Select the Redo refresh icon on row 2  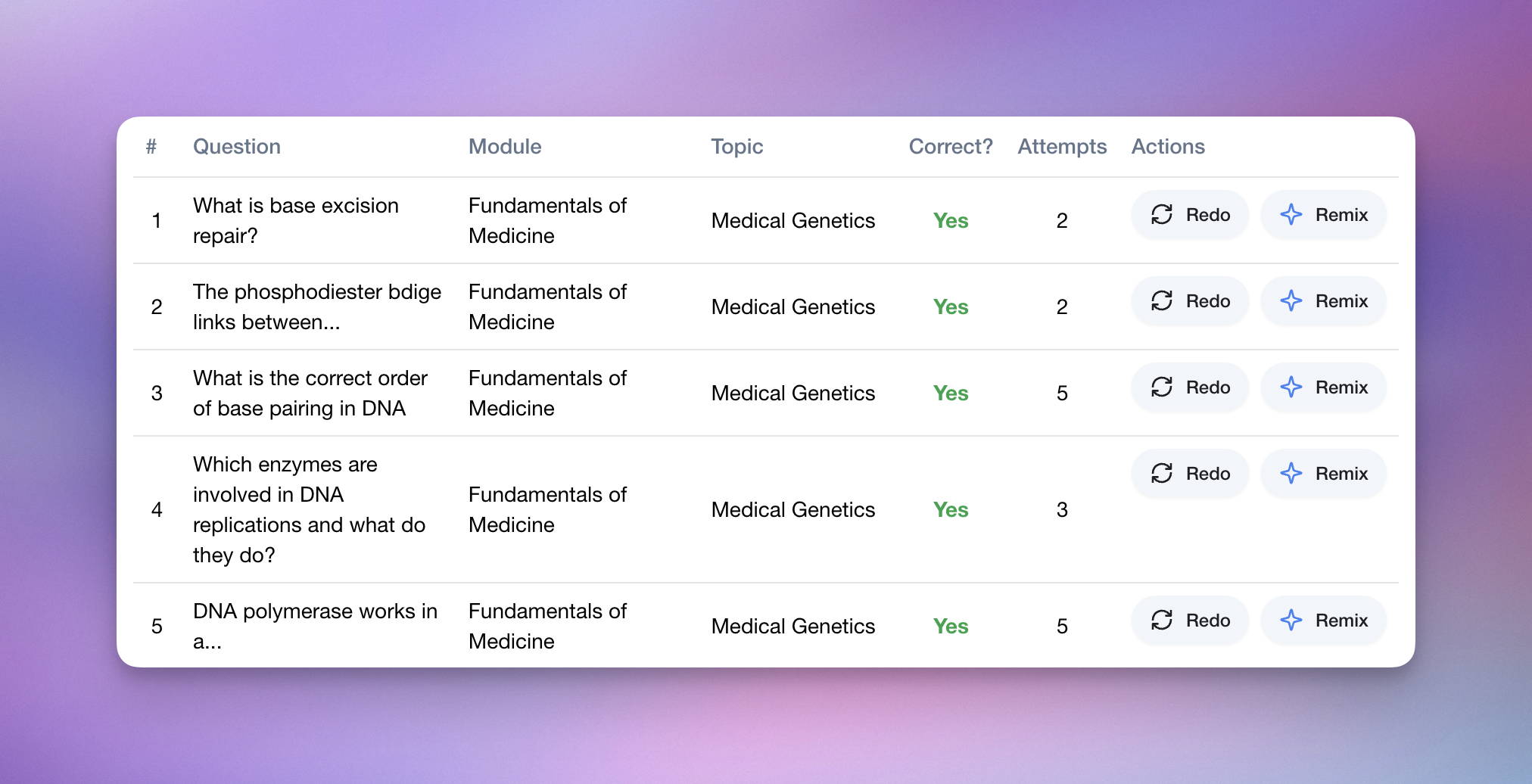coord(1160,300)
